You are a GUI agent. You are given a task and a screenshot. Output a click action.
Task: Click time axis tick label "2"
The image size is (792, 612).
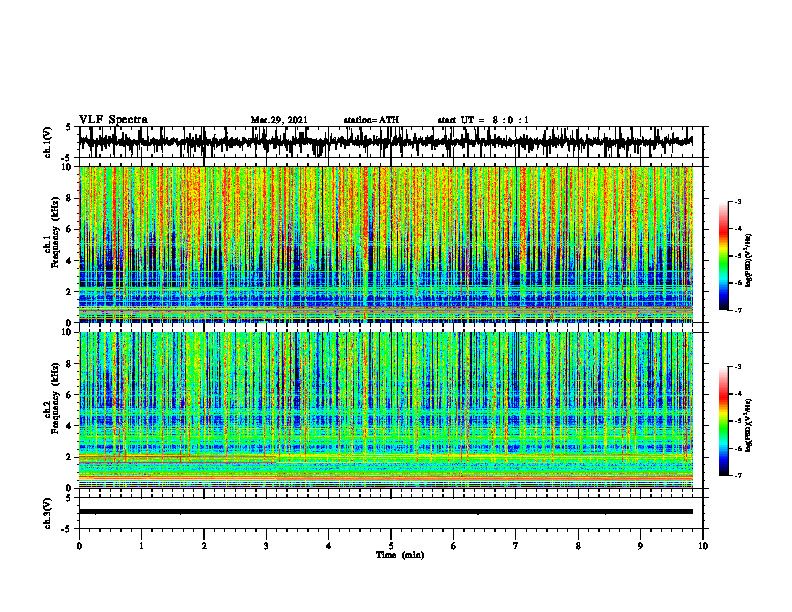pyautogui.click(x=204, y=546)
